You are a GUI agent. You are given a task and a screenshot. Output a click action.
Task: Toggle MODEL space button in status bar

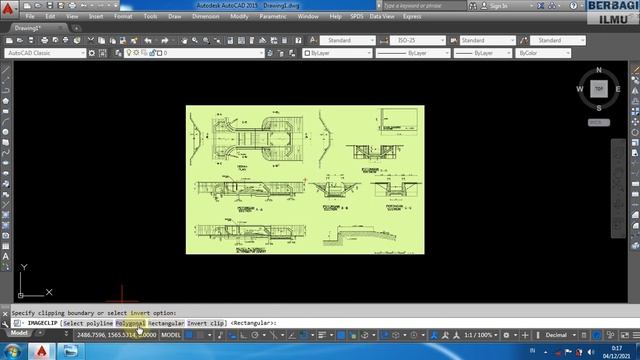point(171,335)
